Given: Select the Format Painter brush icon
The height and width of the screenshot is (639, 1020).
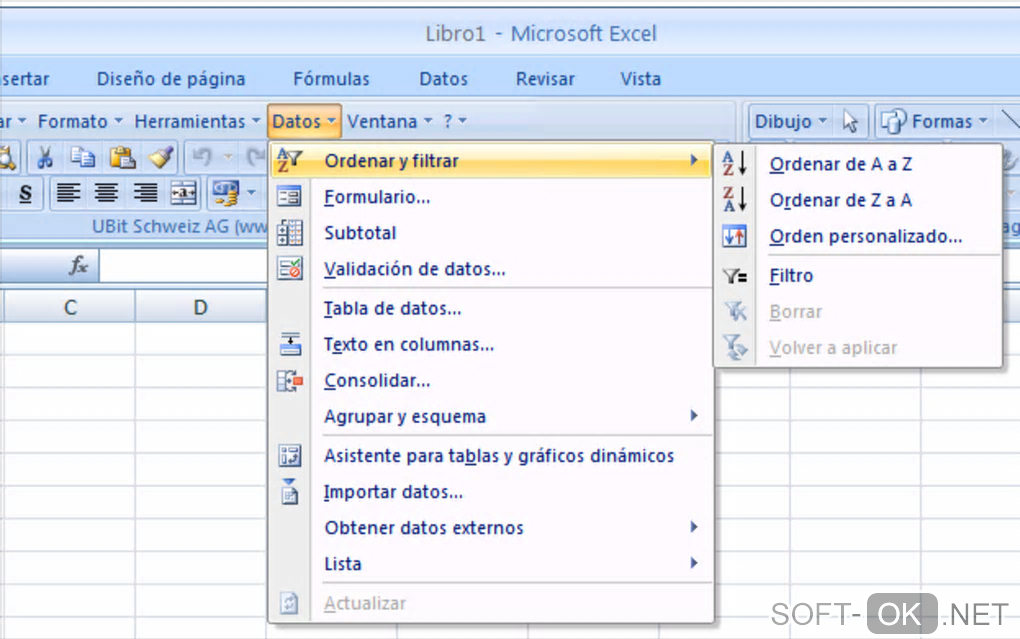Looking at the screenshot, I should click(x=160, y=158).
